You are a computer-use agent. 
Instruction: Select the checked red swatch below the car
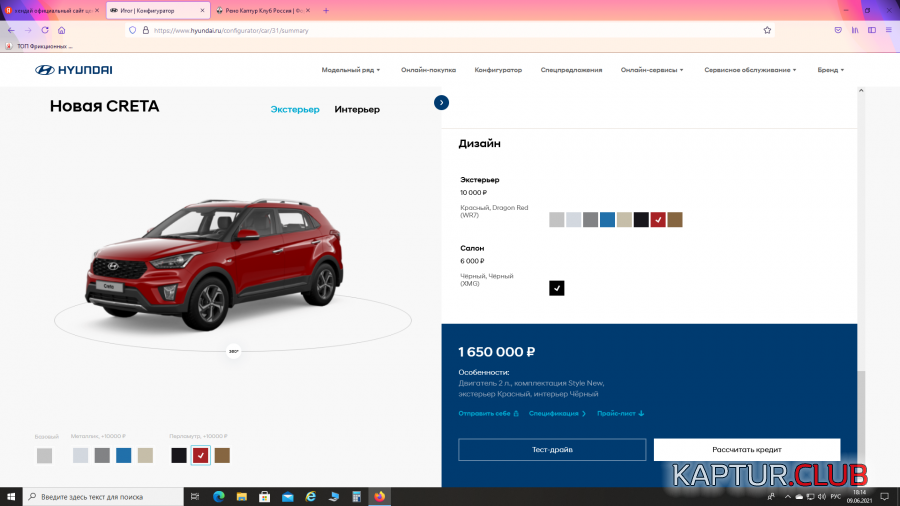coord(201,455)
